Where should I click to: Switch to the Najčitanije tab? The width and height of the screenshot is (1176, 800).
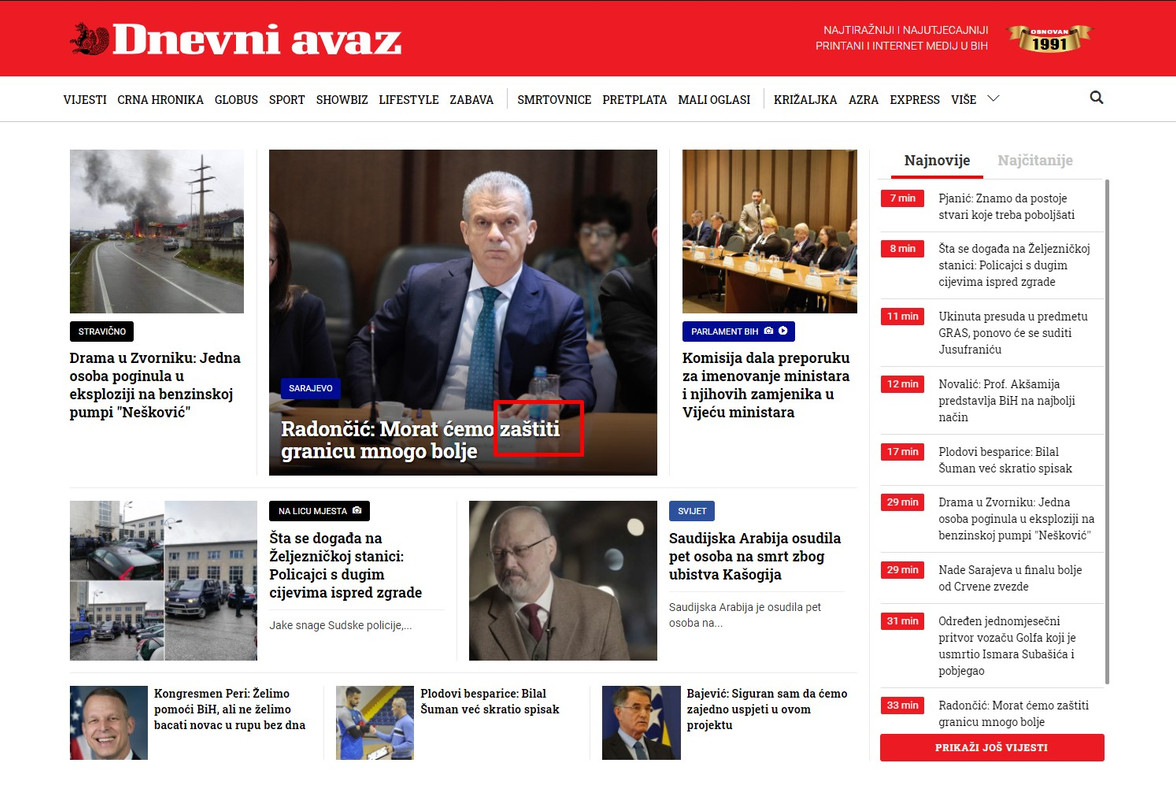(1035, 160)
